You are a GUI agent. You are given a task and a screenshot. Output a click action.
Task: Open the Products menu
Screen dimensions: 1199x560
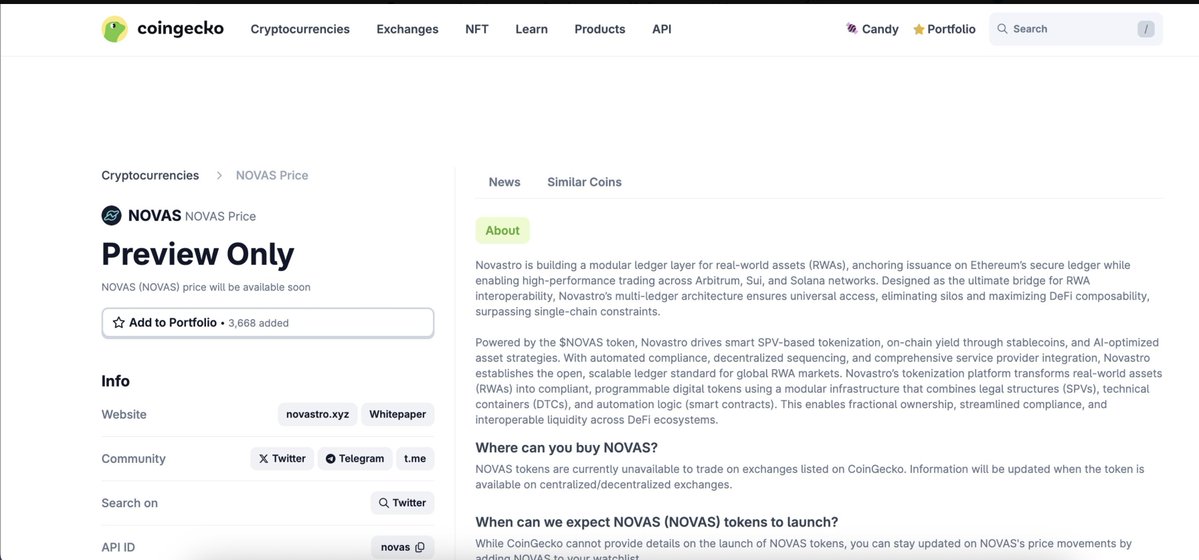(x=600, y=29)
